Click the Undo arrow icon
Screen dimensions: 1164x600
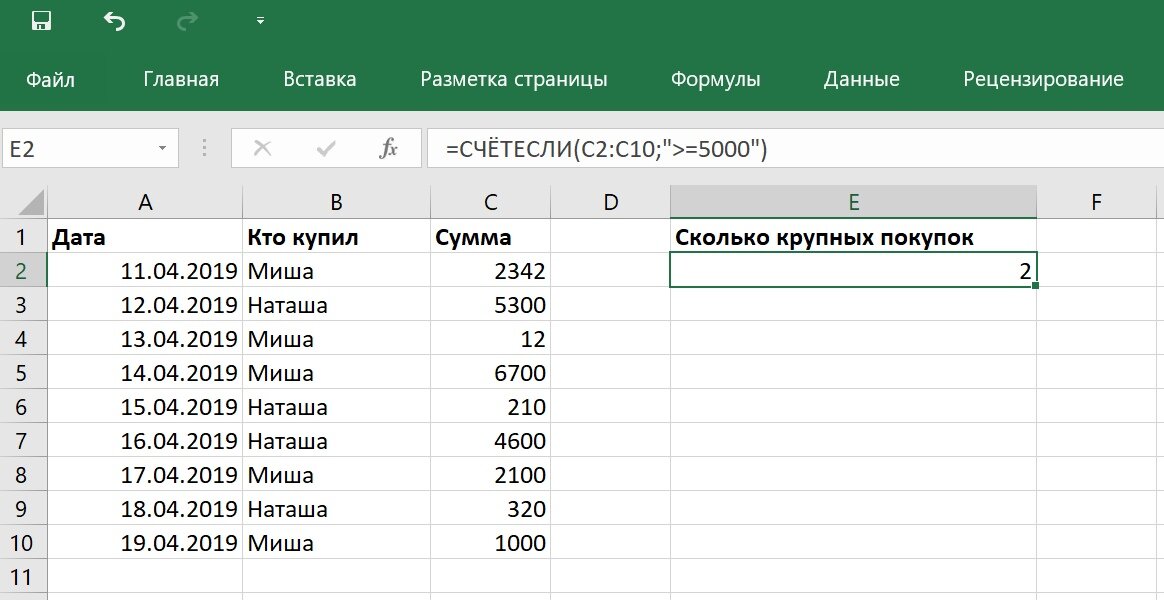pos(113,18)
